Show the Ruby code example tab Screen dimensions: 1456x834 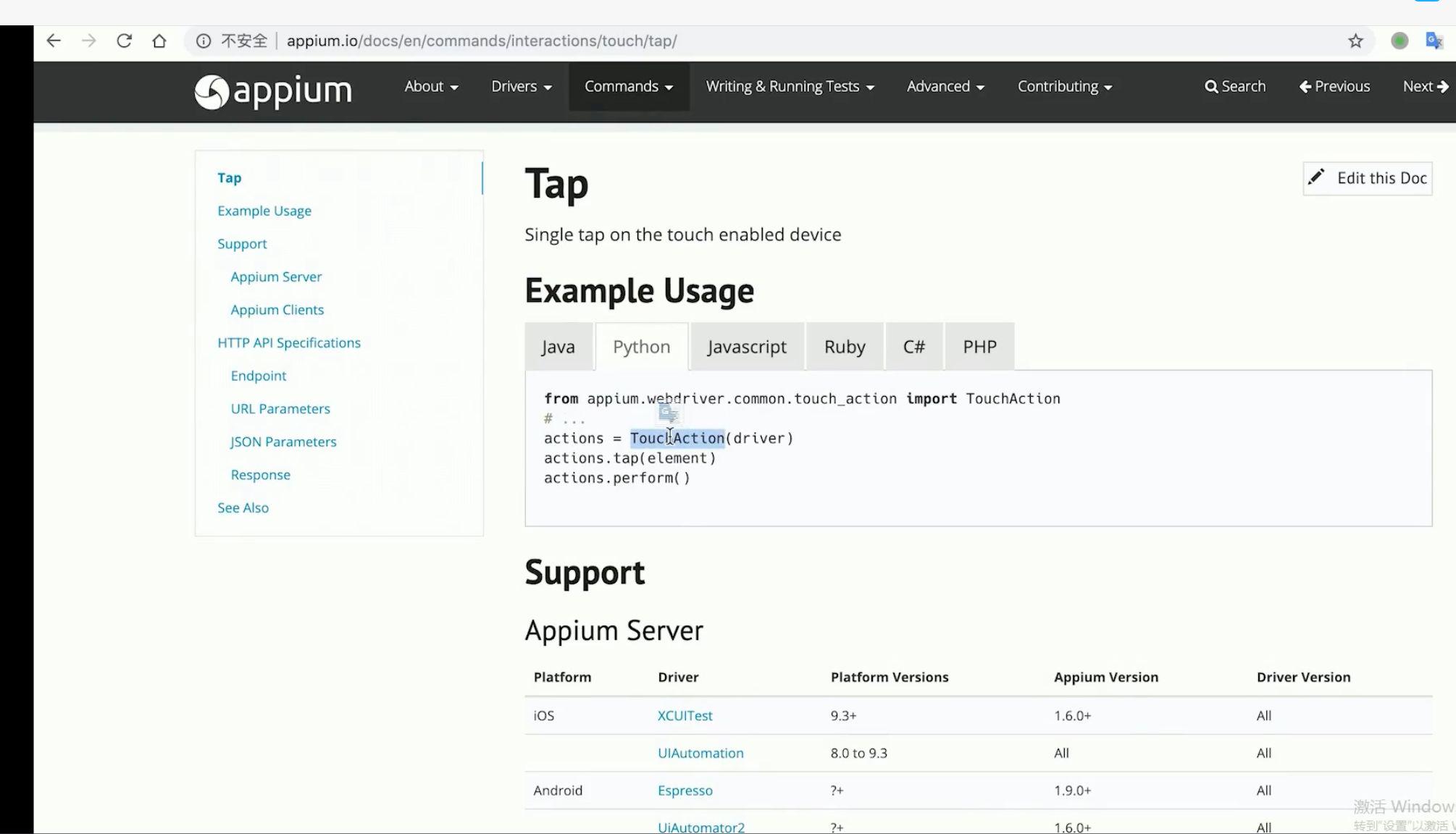pyautogui.click(x=845, y=347)
